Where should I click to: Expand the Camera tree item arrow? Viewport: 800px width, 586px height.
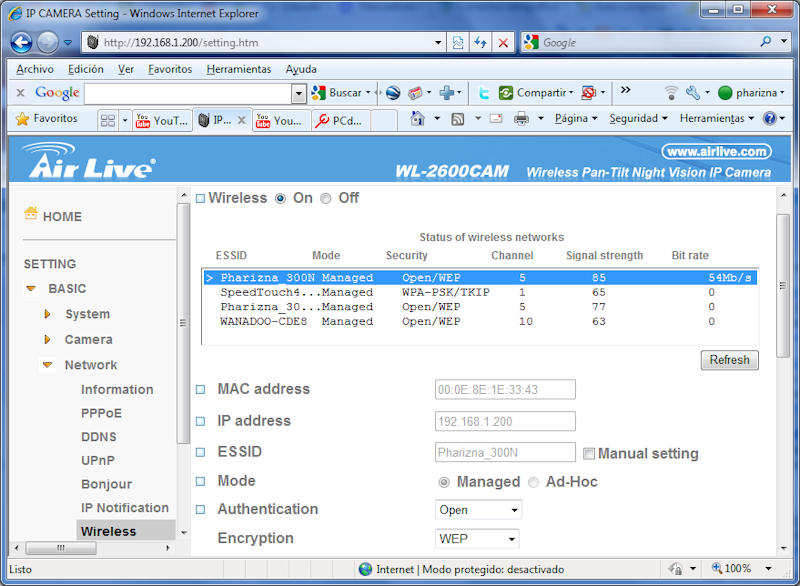(47, 340)
